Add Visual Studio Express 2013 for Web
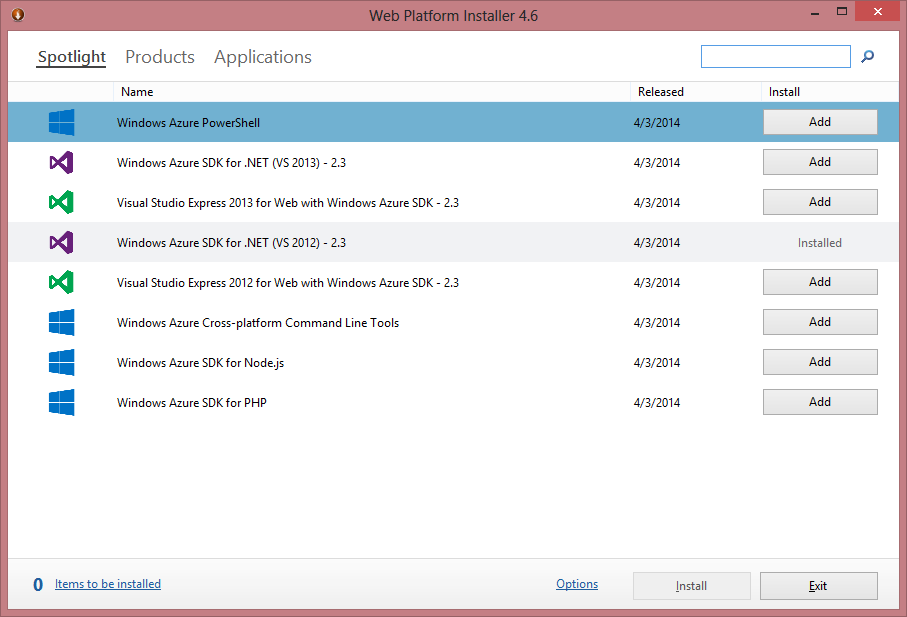This screenshot has height=617, width=907. pos(820,202)
